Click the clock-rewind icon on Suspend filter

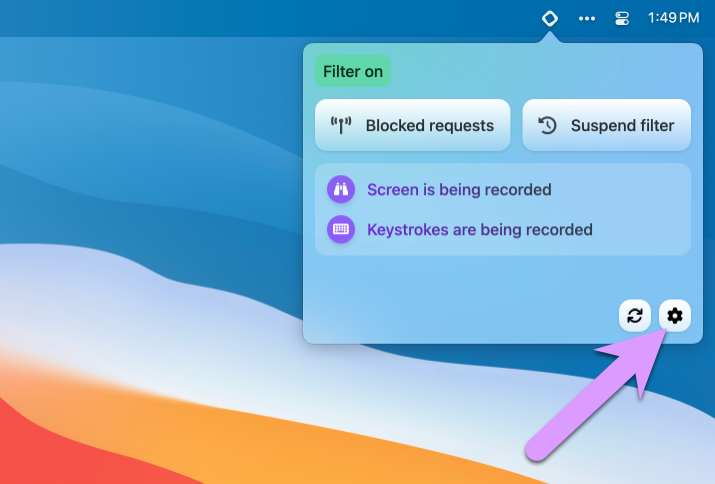[x=547, y=126]
